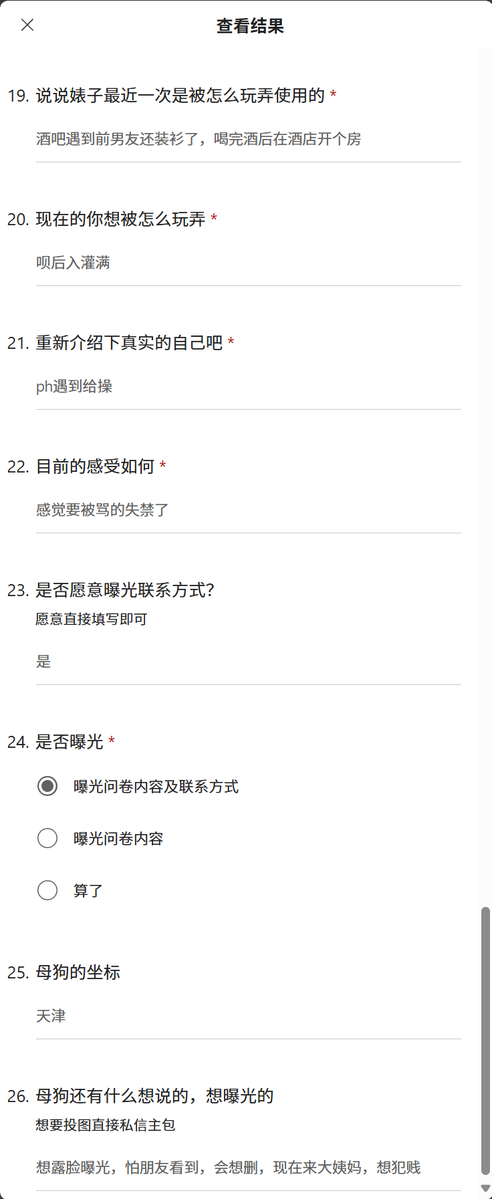Viewport: 492px width, 1199px height.
Task: Focus the answer field of question 26
Action: [x=248, y=1168]
